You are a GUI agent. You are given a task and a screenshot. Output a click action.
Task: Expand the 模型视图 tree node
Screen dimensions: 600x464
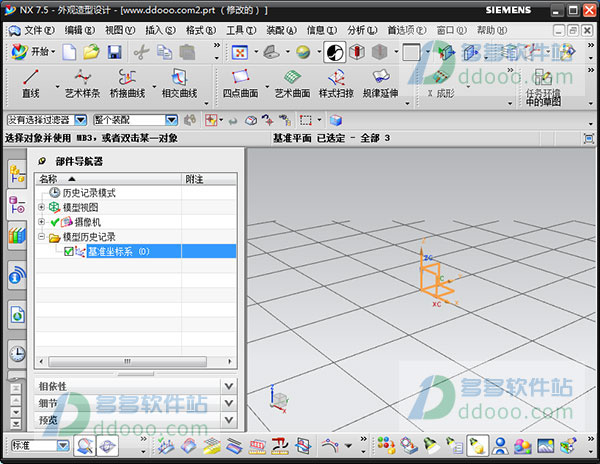41,207
